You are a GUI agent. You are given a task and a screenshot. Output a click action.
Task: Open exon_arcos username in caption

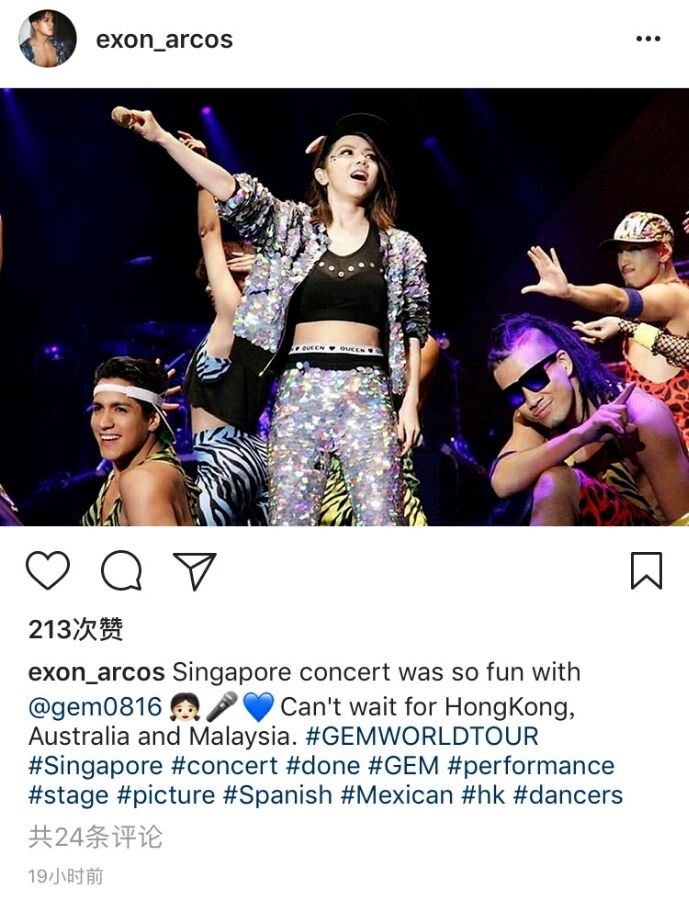(x=96, y=672)
